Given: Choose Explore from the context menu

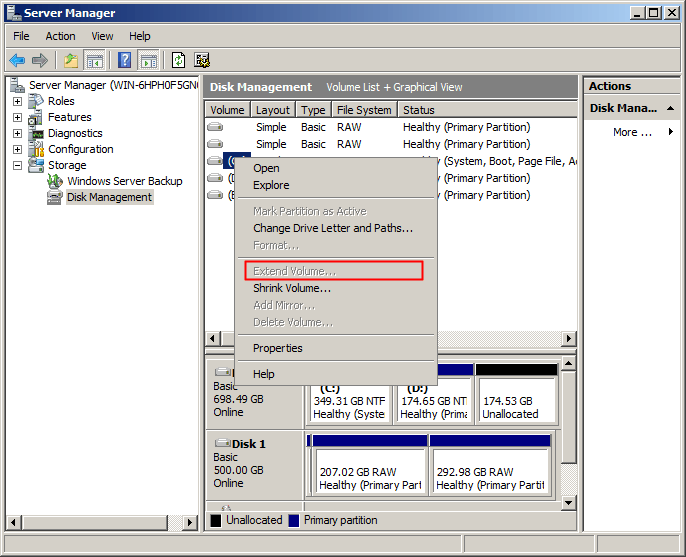Looking at the screenshot, I should click(336, 185).
